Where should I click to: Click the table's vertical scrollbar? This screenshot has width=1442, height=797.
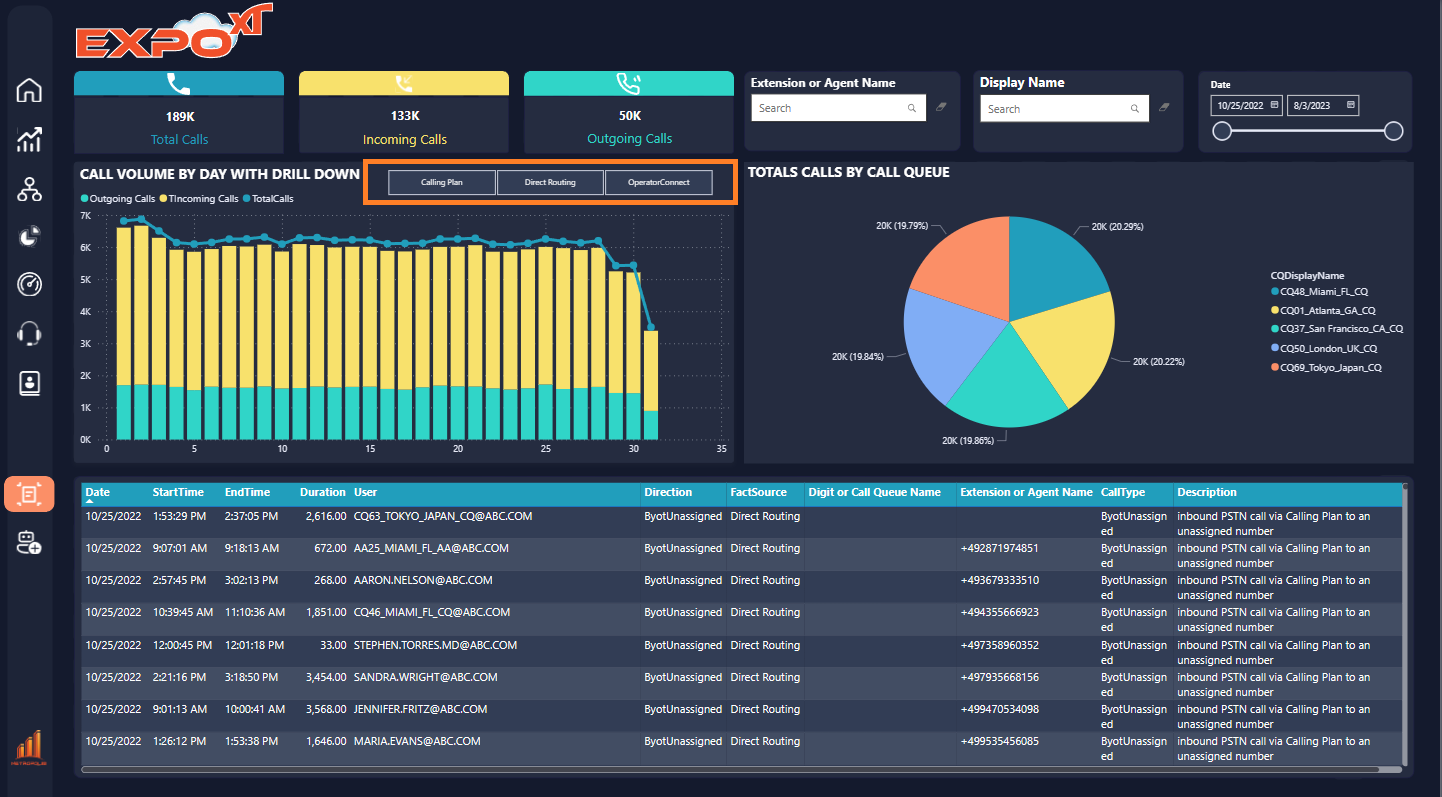1405,625
